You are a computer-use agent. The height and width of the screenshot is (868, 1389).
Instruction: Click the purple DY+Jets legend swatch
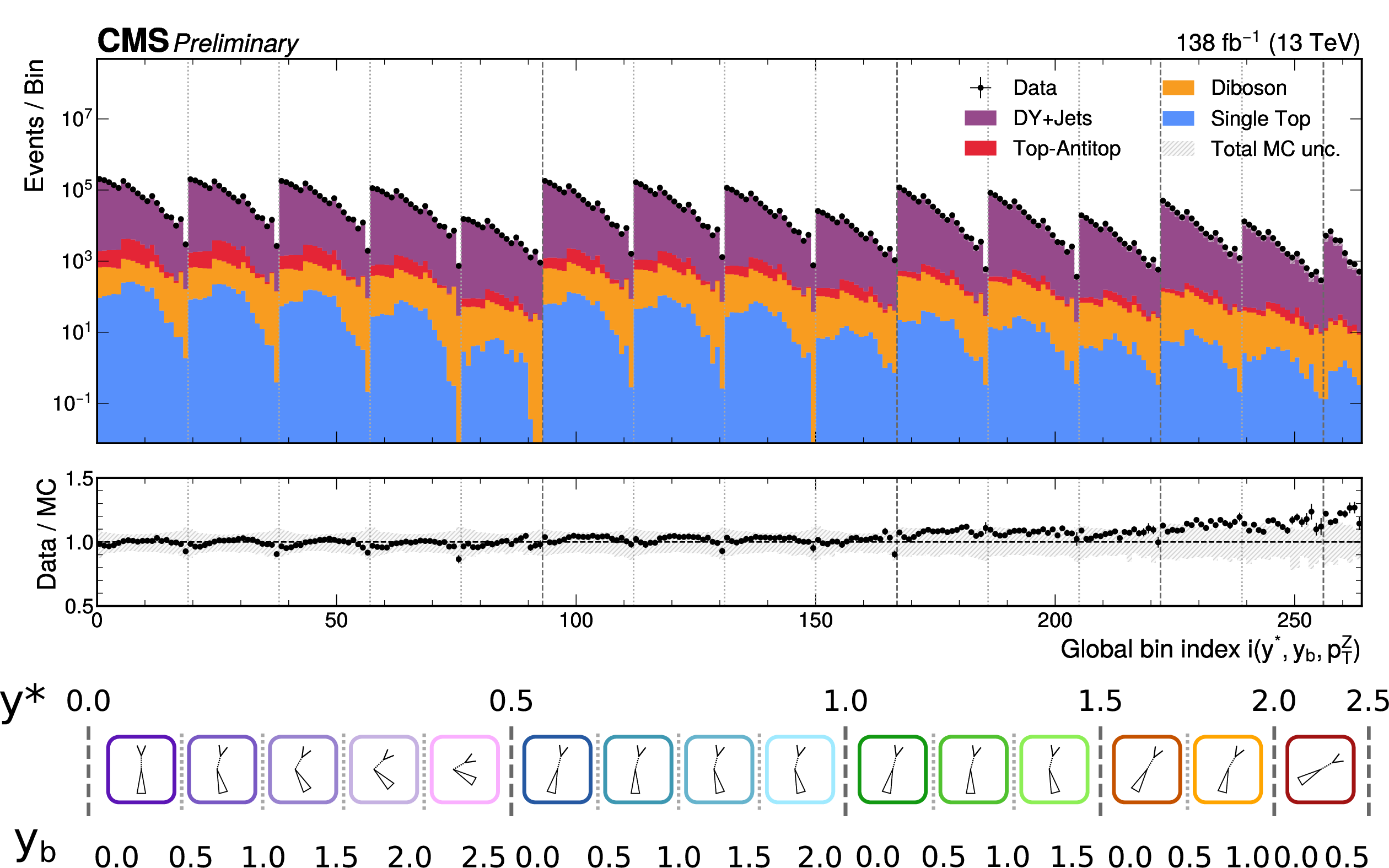pyautogui.click(x=981, y=118)
